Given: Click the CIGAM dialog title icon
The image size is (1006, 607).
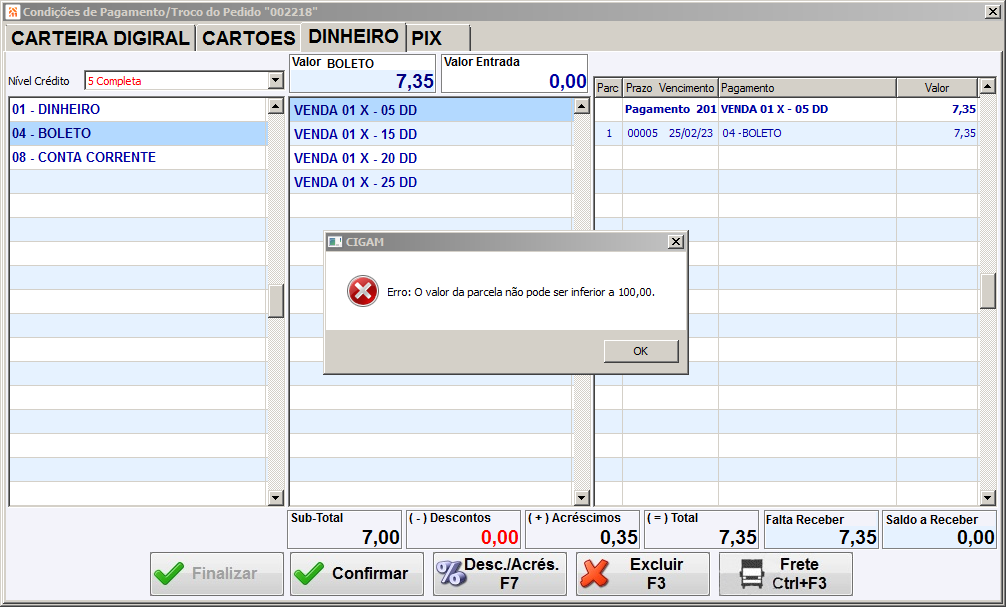Looking at the screenshot, I should point(334,242).
